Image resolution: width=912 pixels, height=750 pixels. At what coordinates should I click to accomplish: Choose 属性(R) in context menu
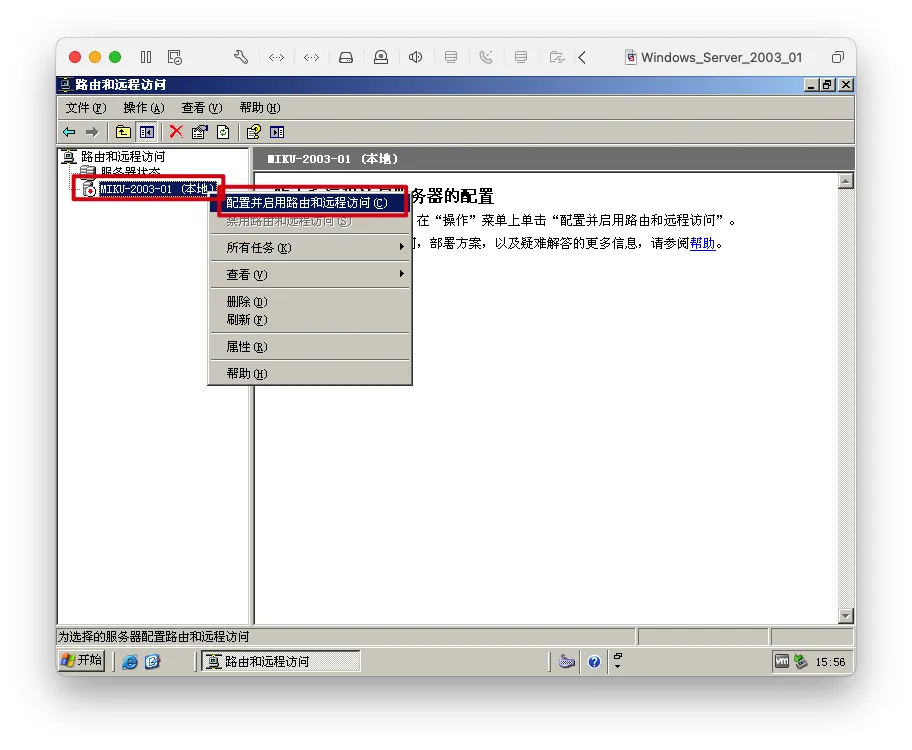click(x=309, y=347)
